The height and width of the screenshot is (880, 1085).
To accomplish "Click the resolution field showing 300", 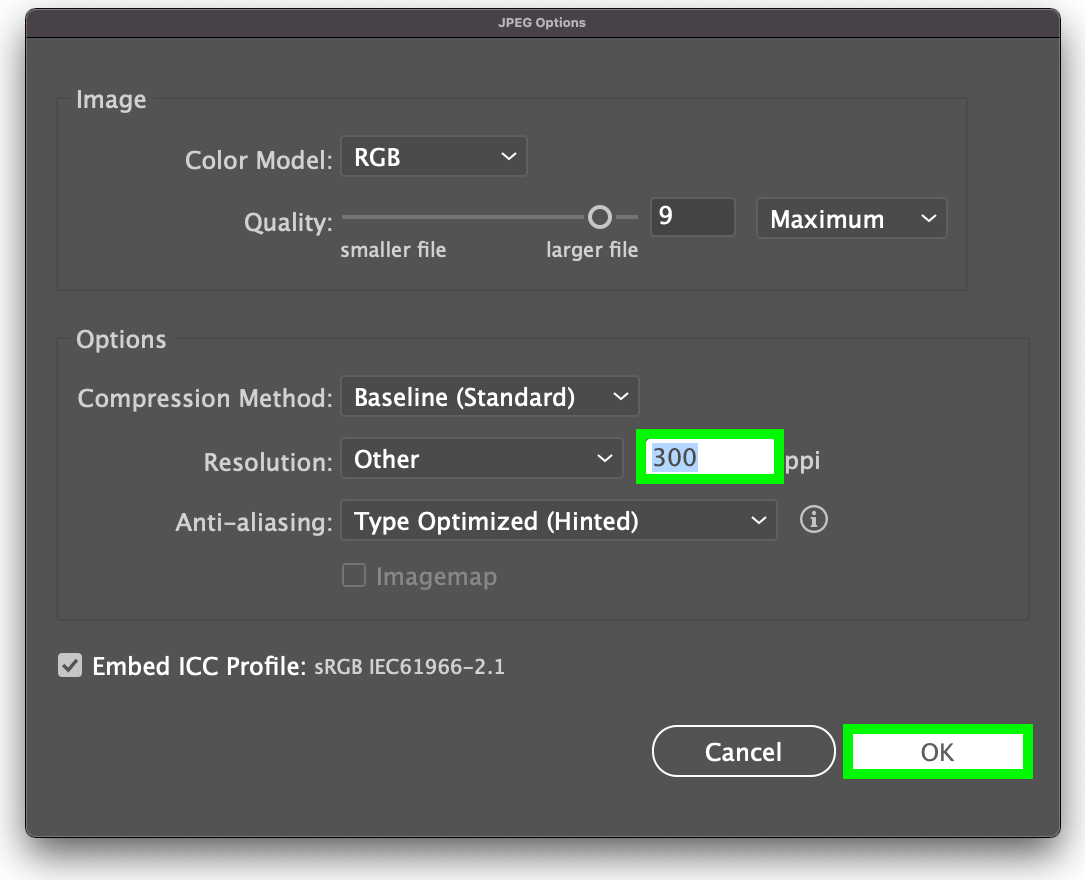I will coord(708,457).
